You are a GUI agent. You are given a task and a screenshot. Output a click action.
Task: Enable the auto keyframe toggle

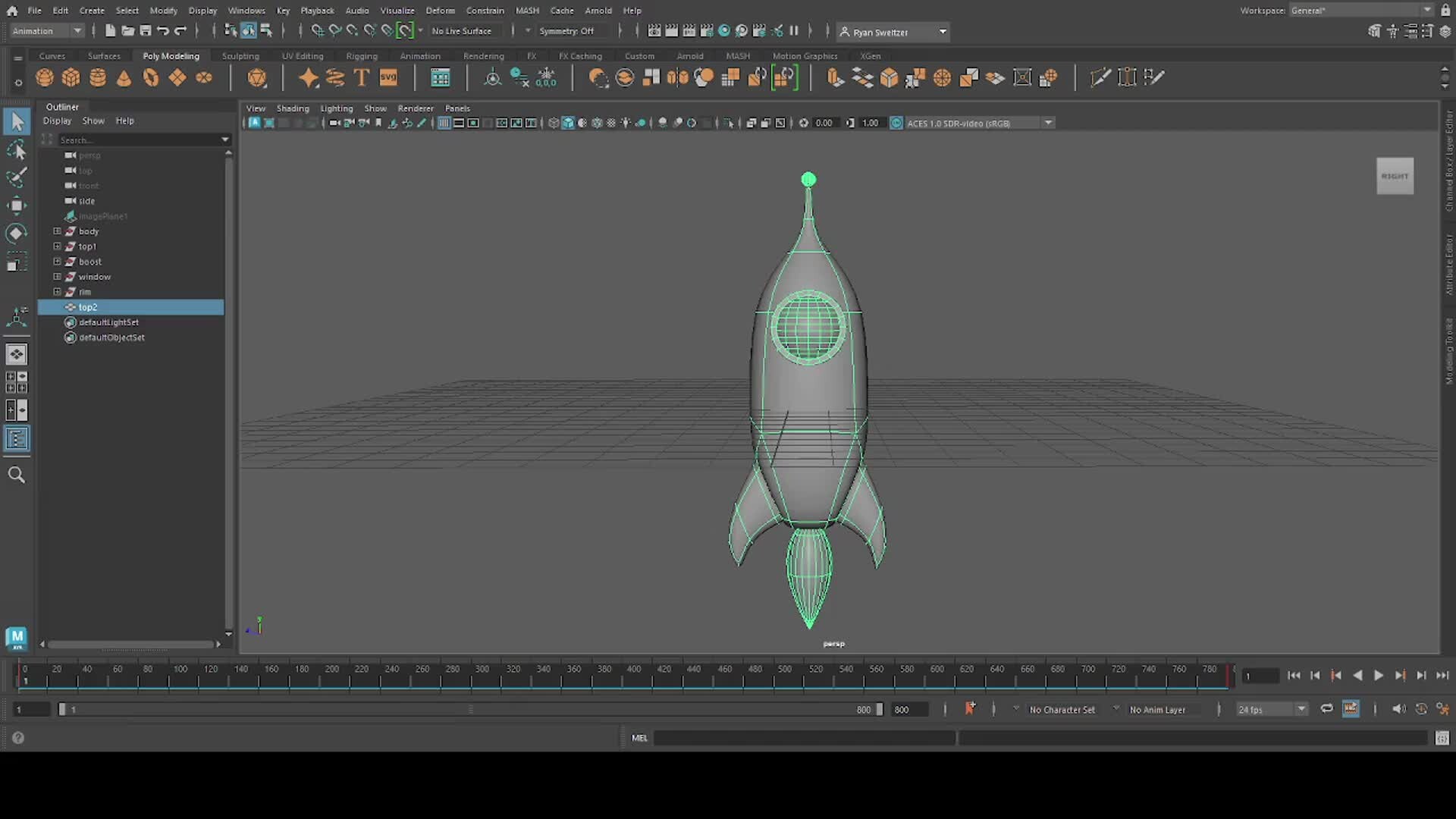pyautogui.click(x=1351, y=709)
